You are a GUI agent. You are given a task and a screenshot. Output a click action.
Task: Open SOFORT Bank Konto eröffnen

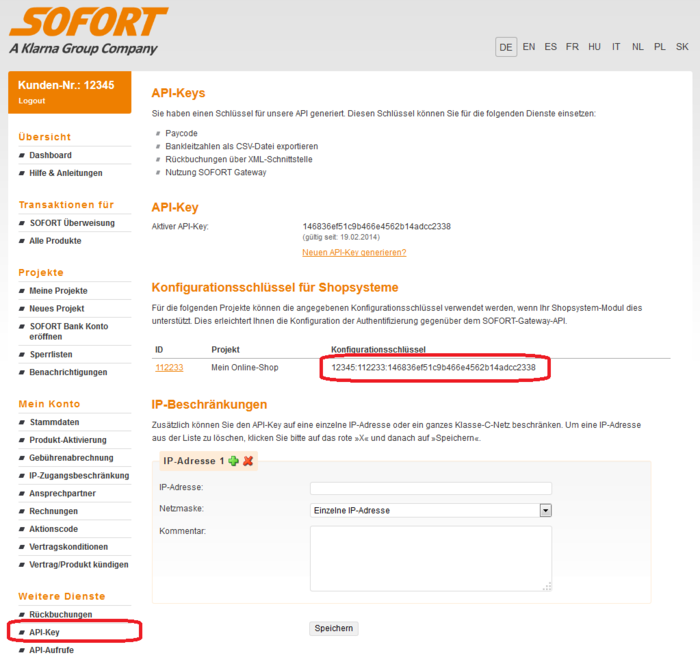click(x=69, y=331)
